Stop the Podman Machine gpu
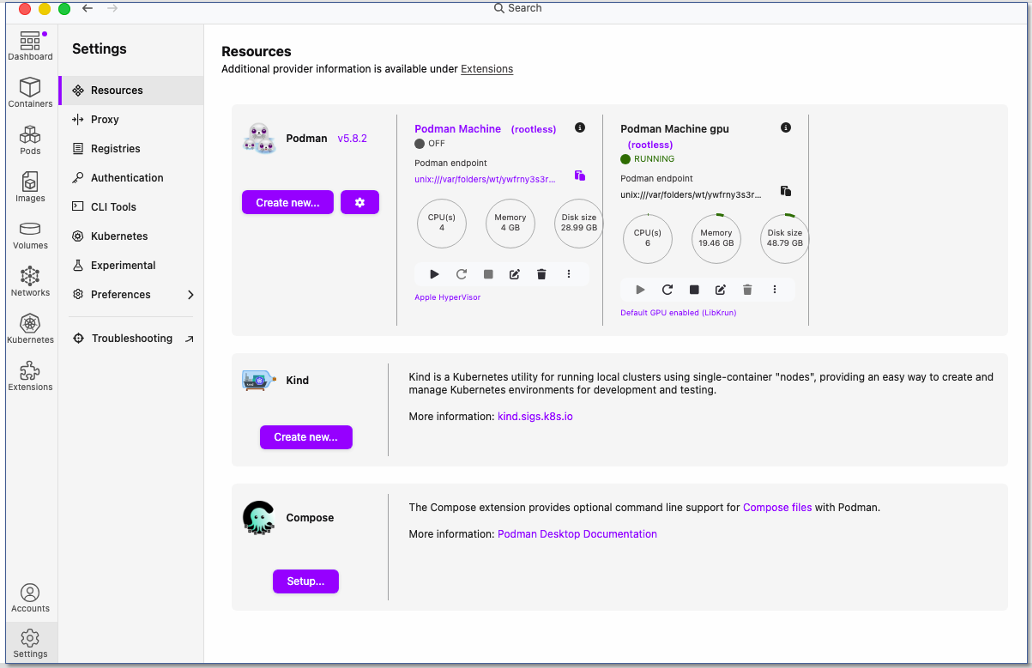1032x668 pixels. pos(694,290)
